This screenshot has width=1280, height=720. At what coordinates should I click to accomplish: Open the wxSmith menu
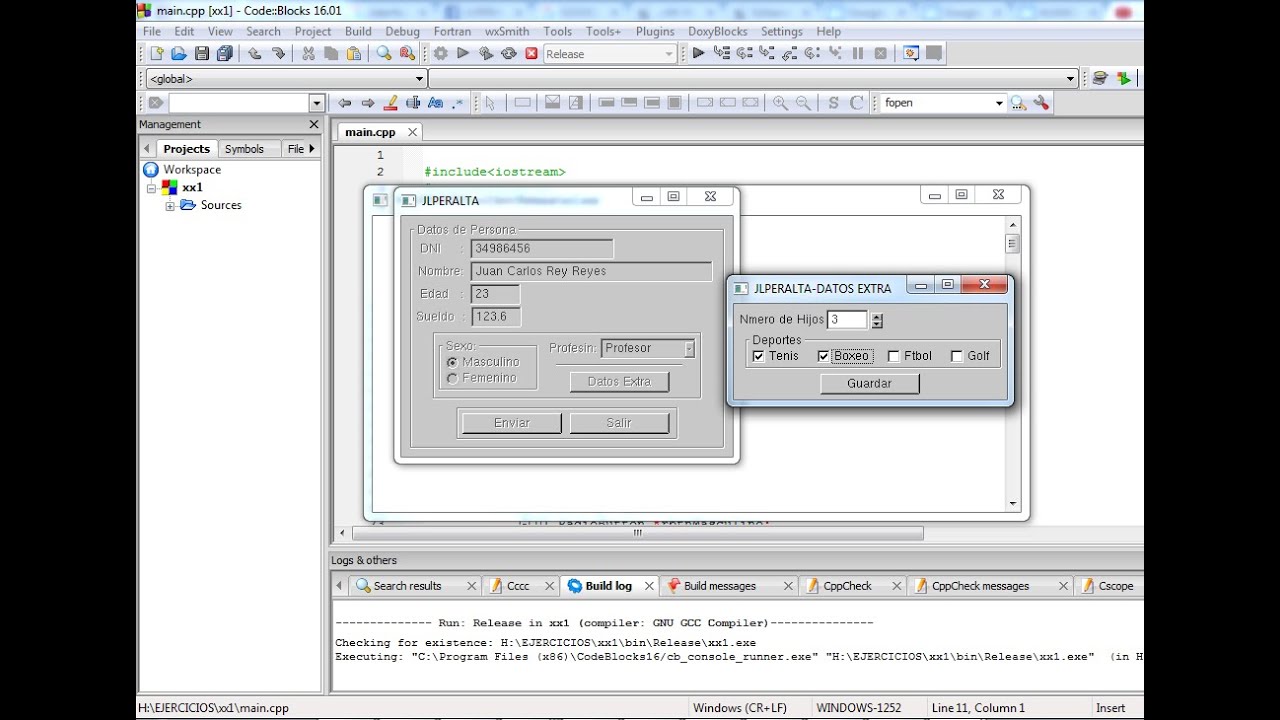(x=507, y=31)
